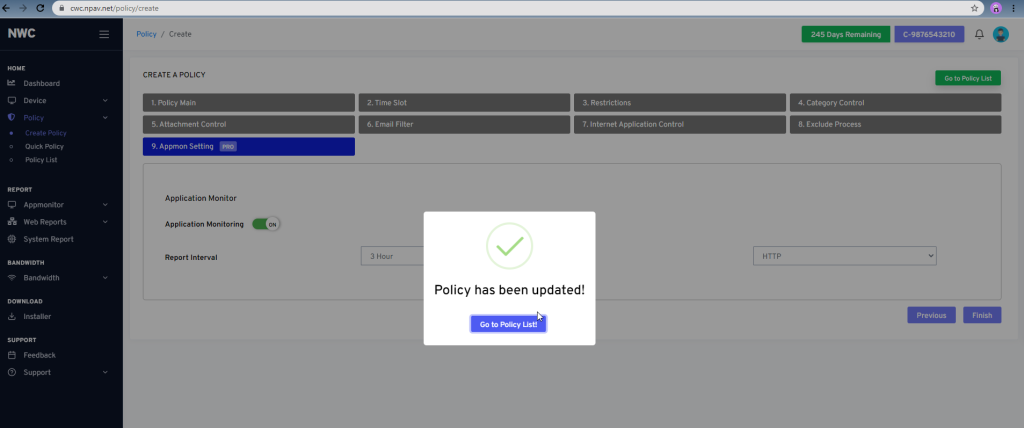The height and width of the screenshot is (428, 1024).
Task: Click the Dashboard chart icon
Action: pos(11,83)
